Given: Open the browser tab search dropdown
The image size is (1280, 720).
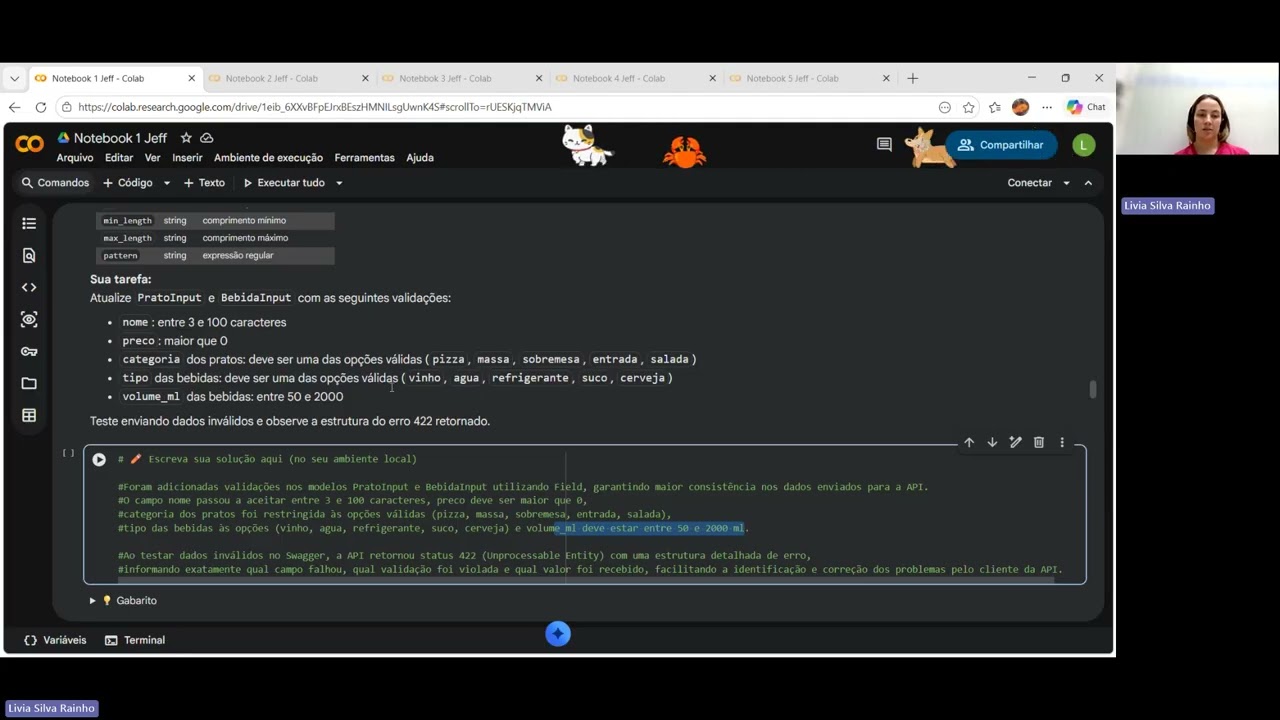Looking at the screenshot, I should coord(14,78).
